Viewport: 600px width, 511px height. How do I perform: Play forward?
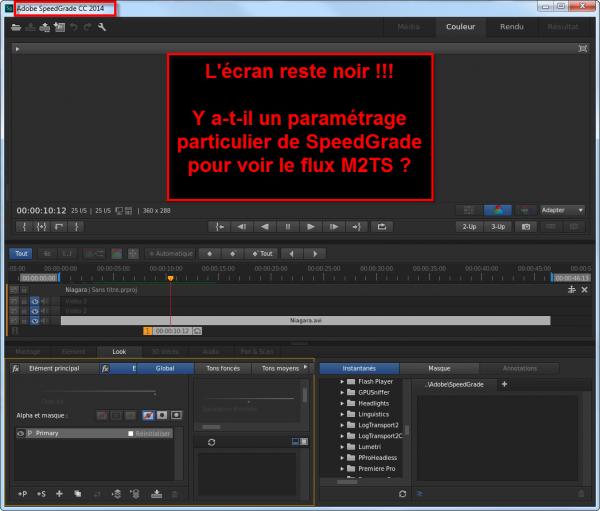311,227
